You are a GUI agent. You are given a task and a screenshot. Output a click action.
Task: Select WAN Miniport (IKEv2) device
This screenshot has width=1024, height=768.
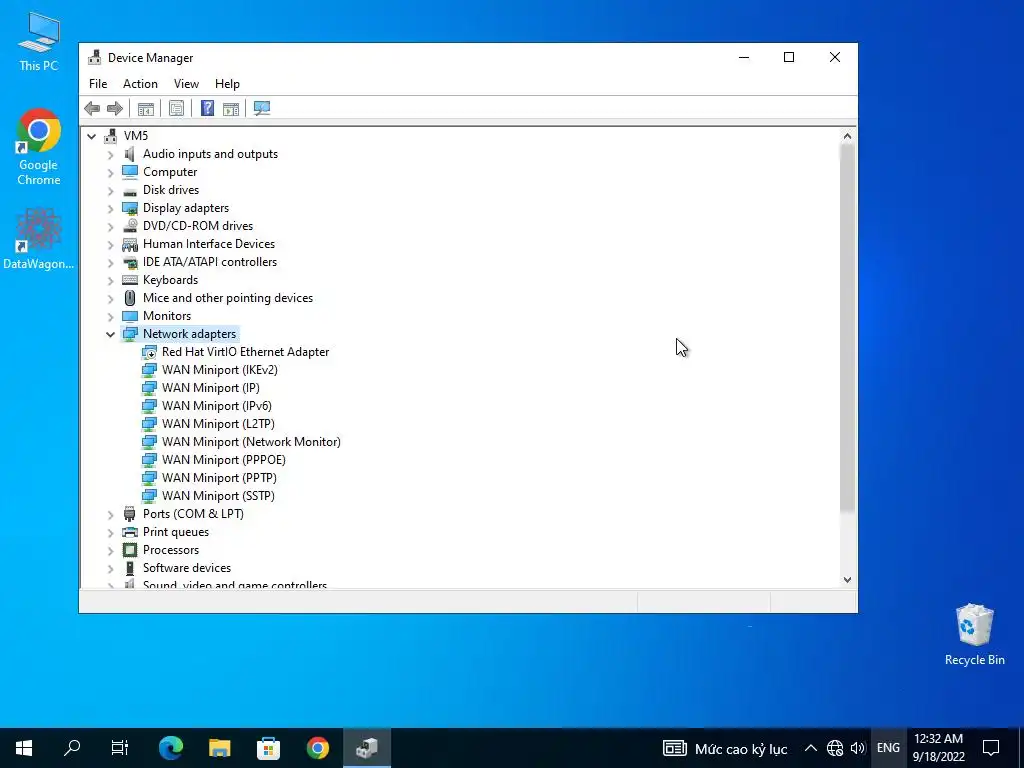pos(219,370)
